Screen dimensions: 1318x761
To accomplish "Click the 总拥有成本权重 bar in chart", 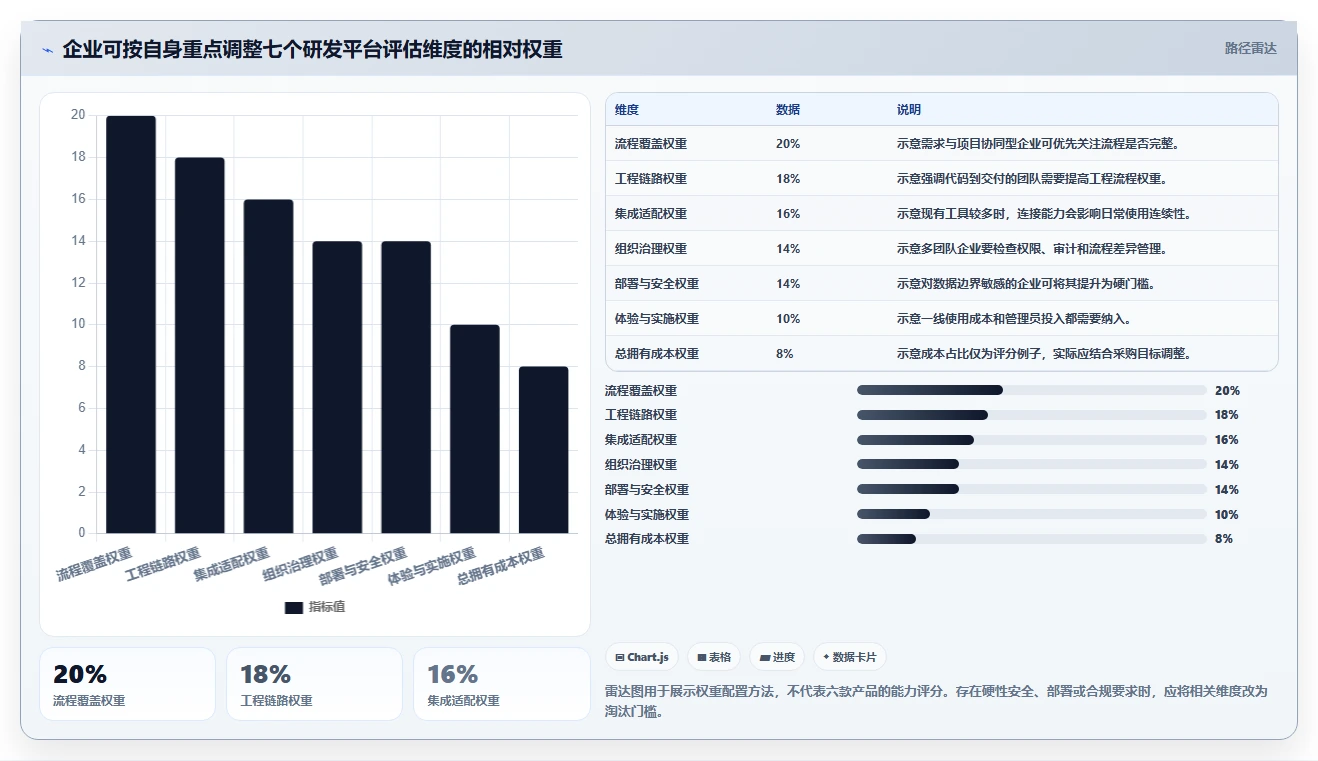I will tap(543, 450).
